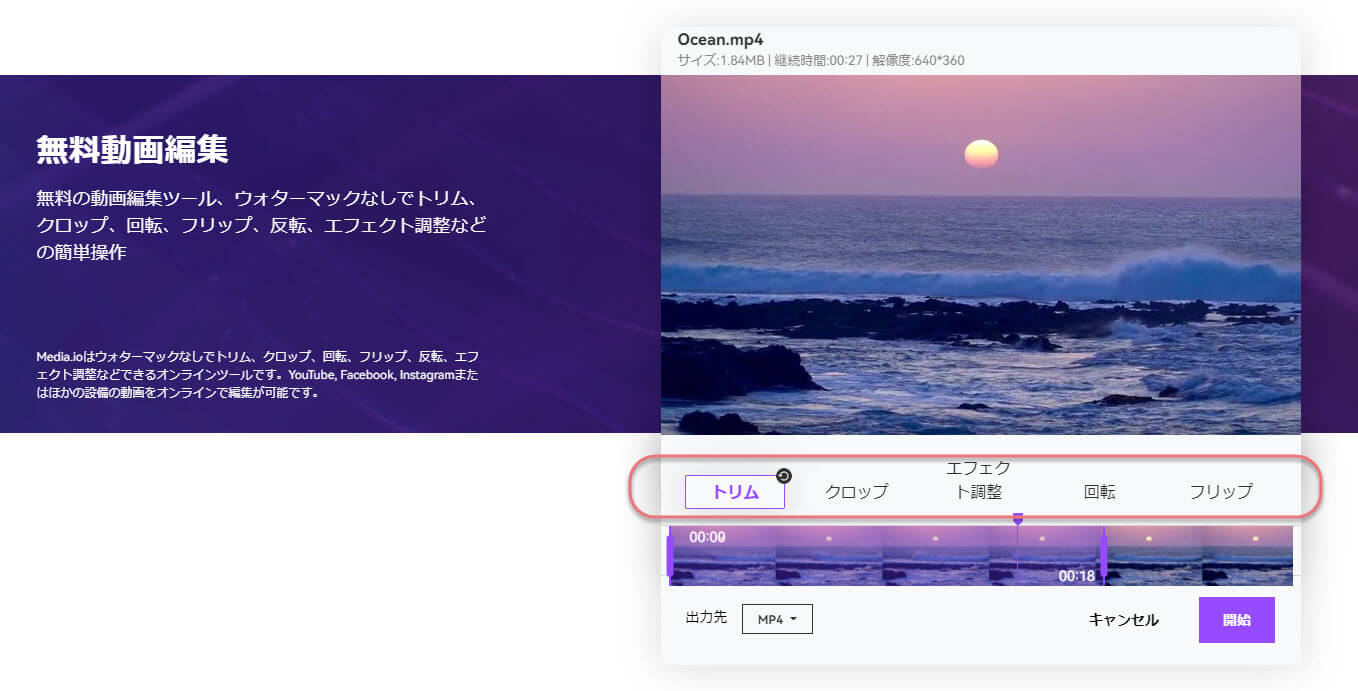The width and height of the screenshot is (1358, 691).
Task: Click the right trim handle at 00:18
Action: coord(1103,556)
